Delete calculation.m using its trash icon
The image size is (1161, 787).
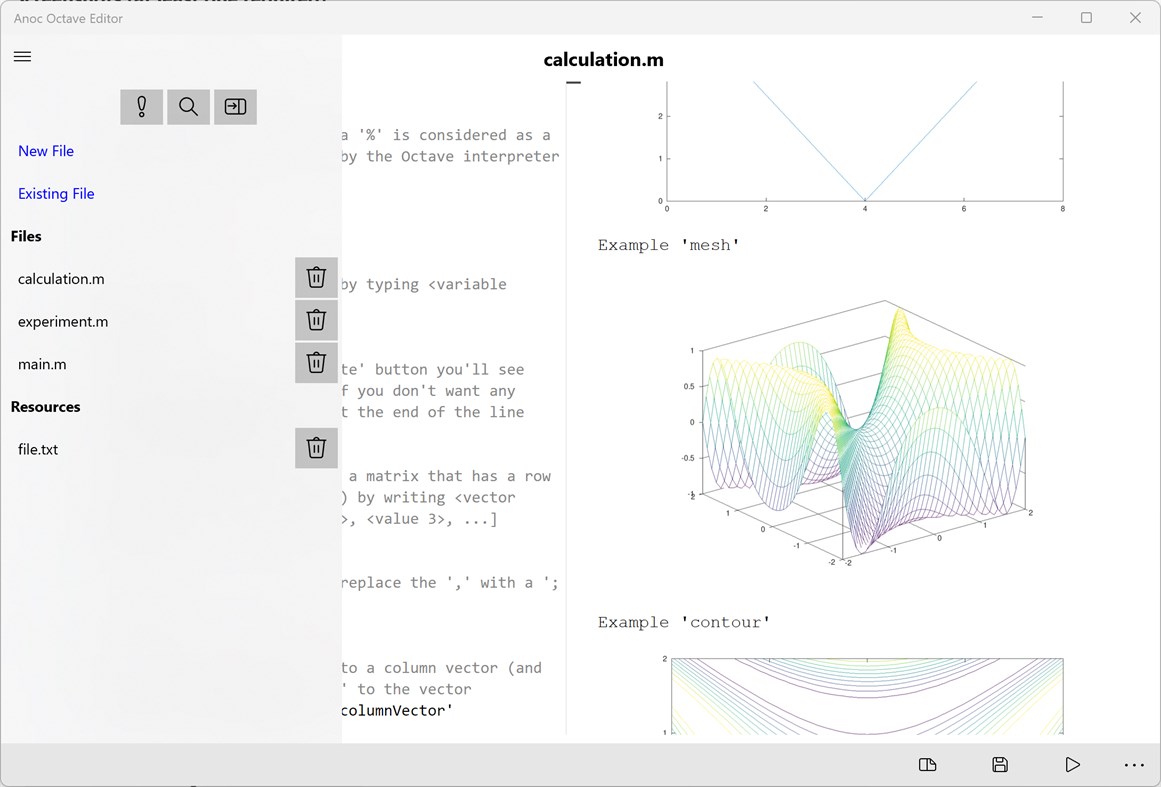pos(316,277)
